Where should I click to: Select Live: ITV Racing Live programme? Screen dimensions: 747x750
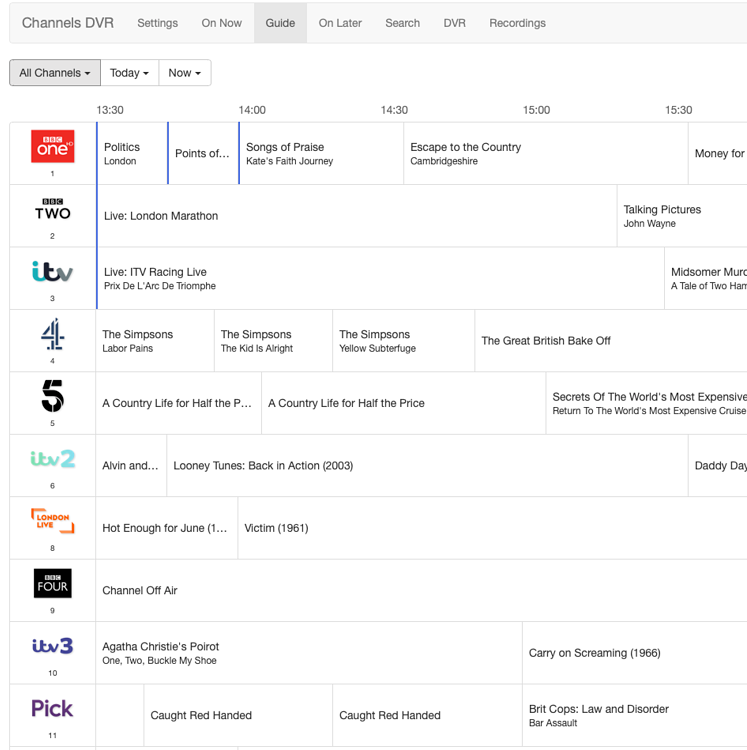pos(381,278)
